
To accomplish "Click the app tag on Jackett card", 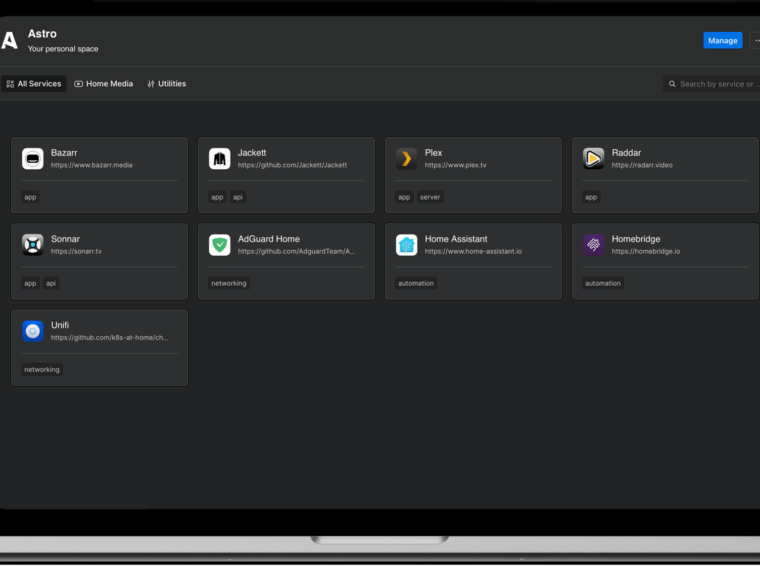I will [217, 197].
